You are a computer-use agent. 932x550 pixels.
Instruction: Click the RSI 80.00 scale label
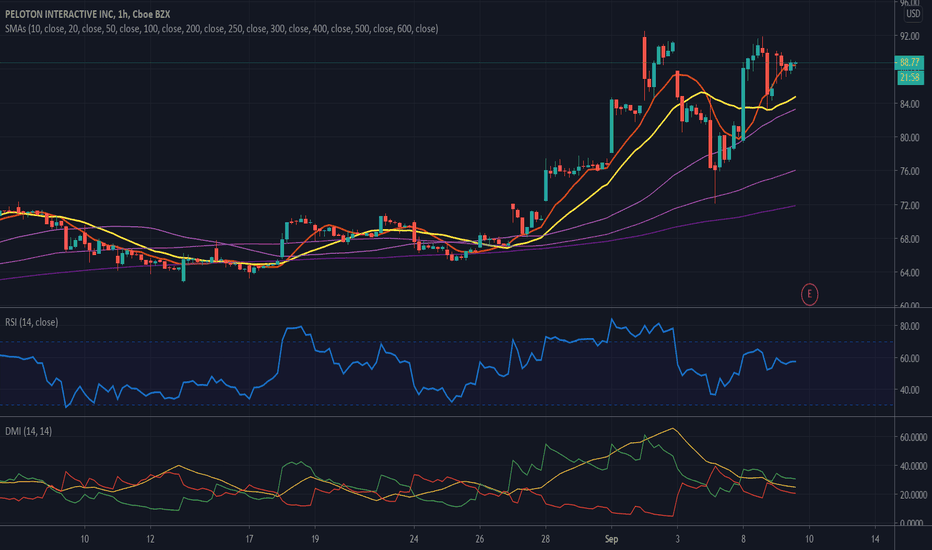[909, 326]
